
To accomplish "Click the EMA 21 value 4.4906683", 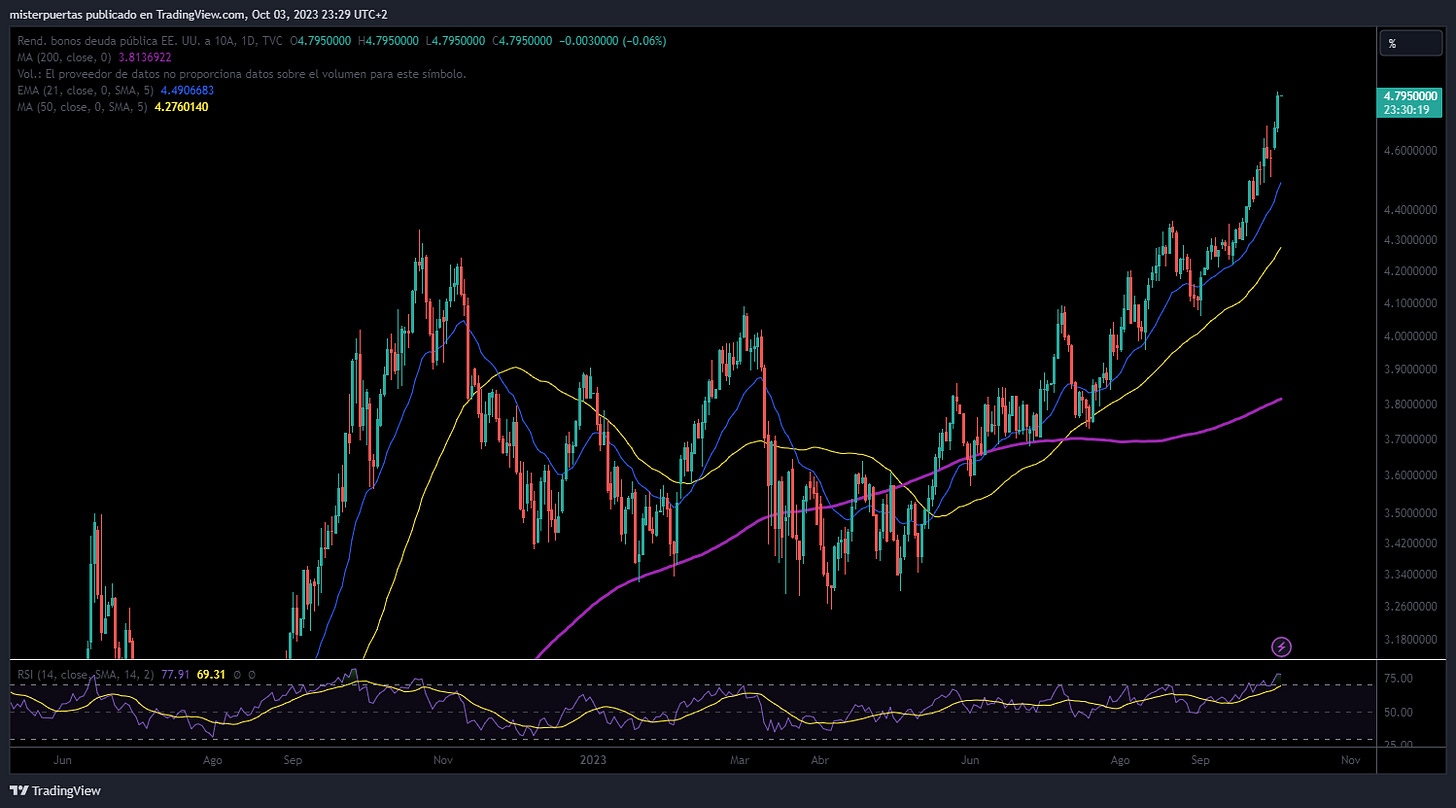I will [x=187, y=90].
